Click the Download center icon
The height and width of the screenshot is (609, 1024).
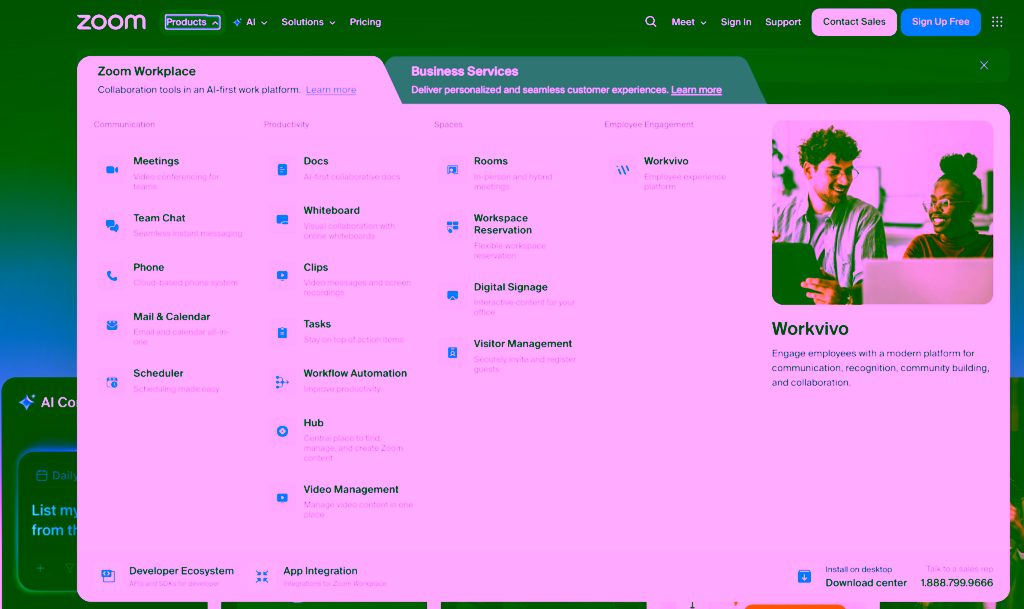(x=804, y=576)
